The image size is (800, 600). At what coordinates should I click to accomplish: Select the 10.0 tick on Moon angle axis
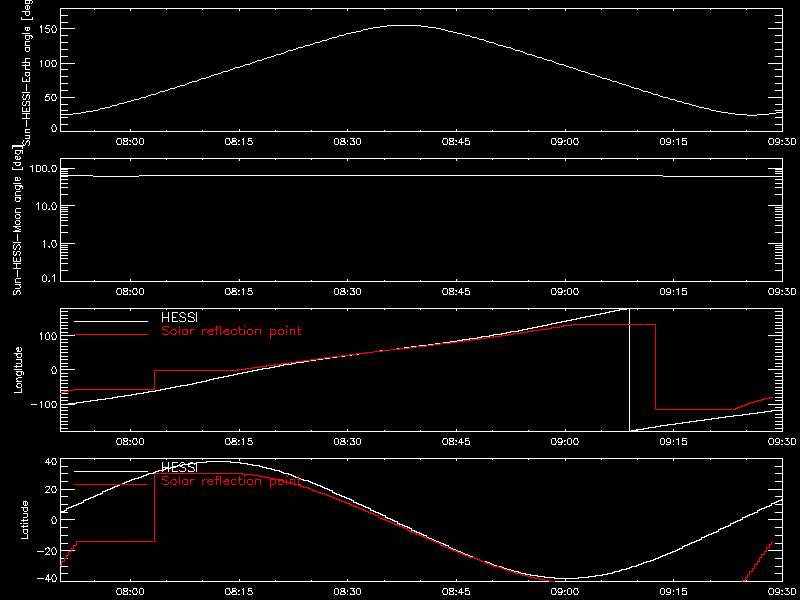click(45, 206)
